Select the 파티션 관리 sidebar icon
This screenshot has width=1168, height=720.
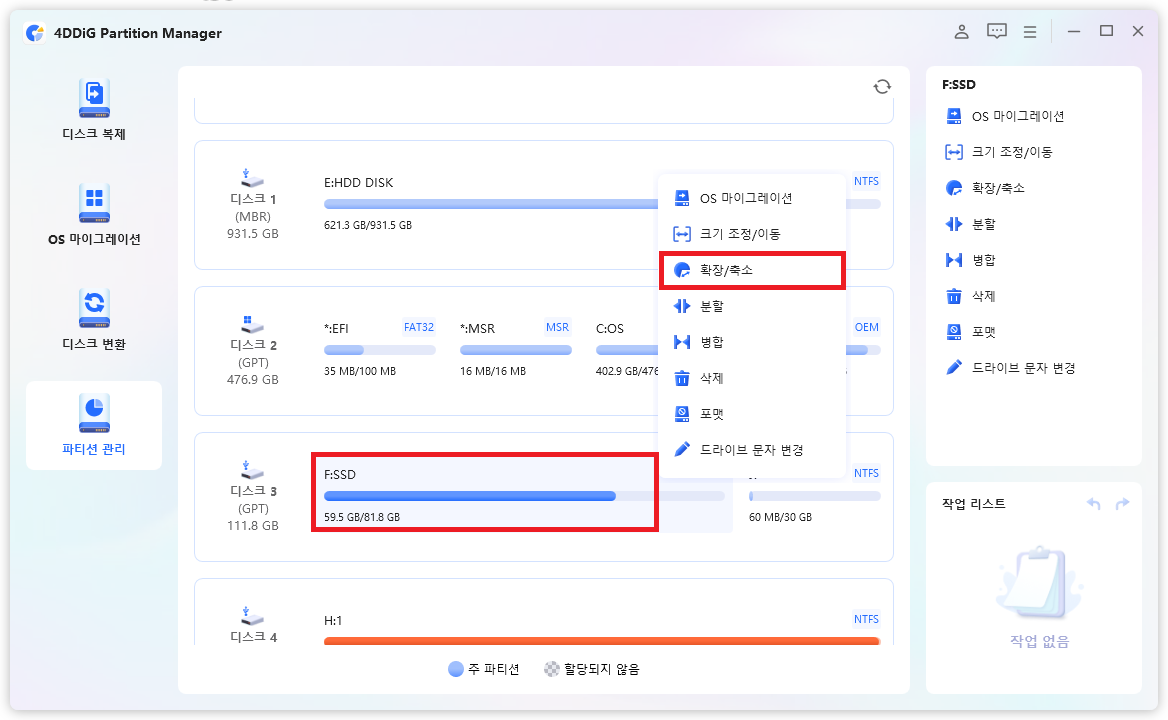93,425
